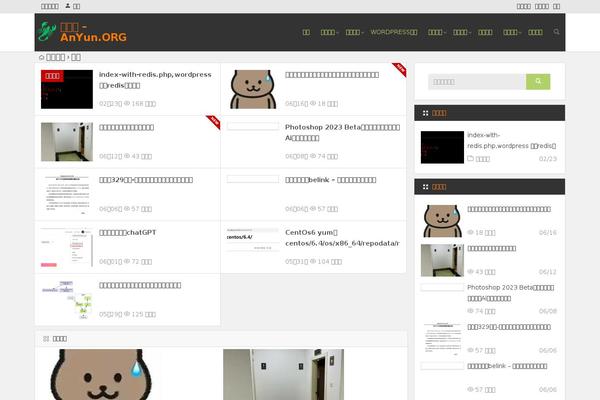Open the centos/6.4/ thumbnail image
The image size is (600, 400).
tap(253, 239)
